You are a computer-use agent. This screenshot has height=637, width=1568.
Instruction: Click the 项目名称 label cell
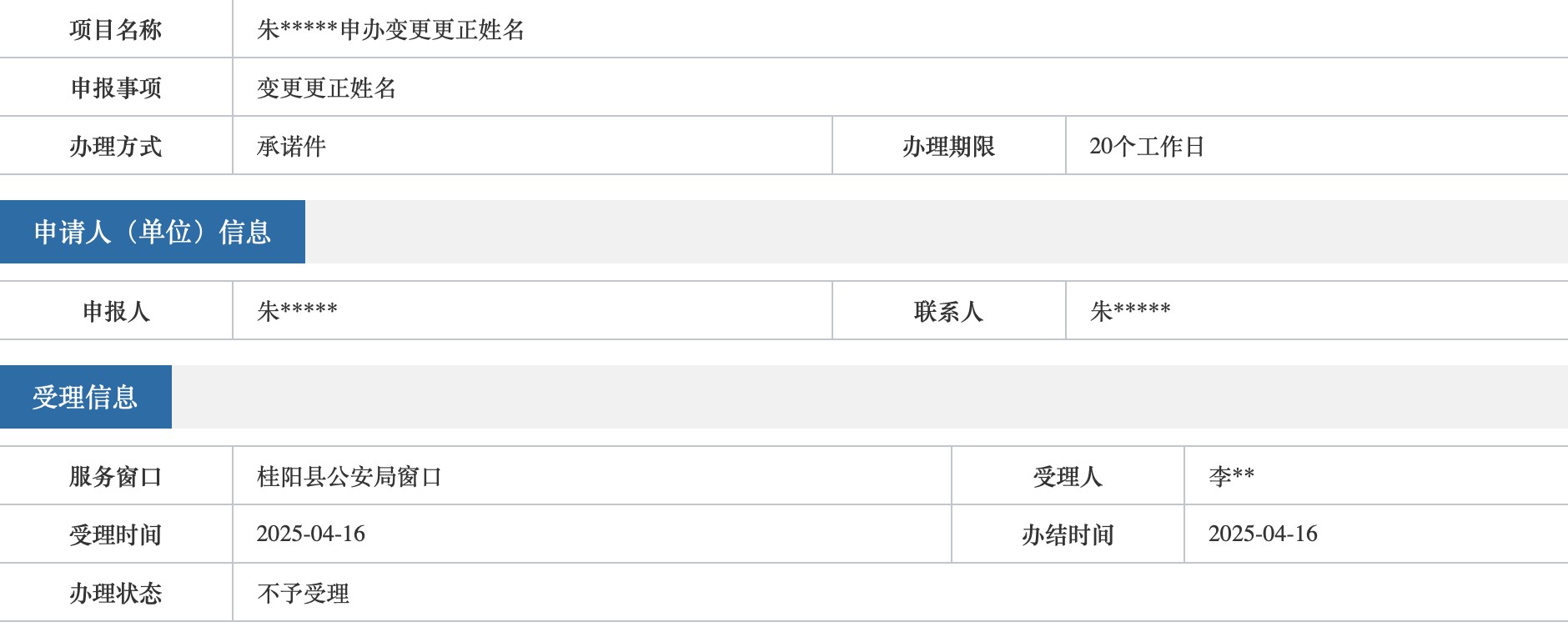point(115,30)
